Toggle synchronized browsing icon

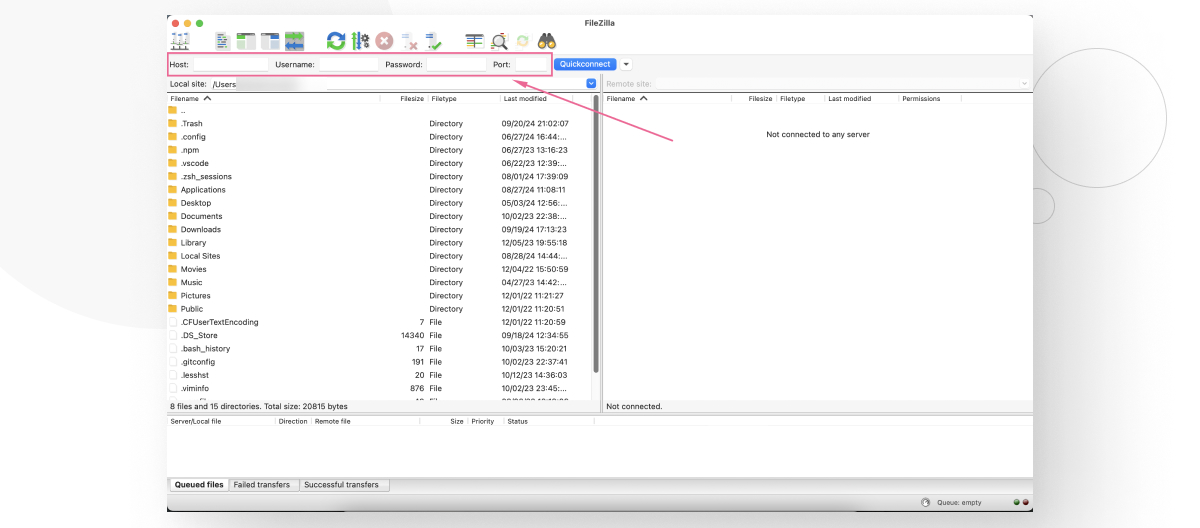pyautogui.click(x=522, y=41)
